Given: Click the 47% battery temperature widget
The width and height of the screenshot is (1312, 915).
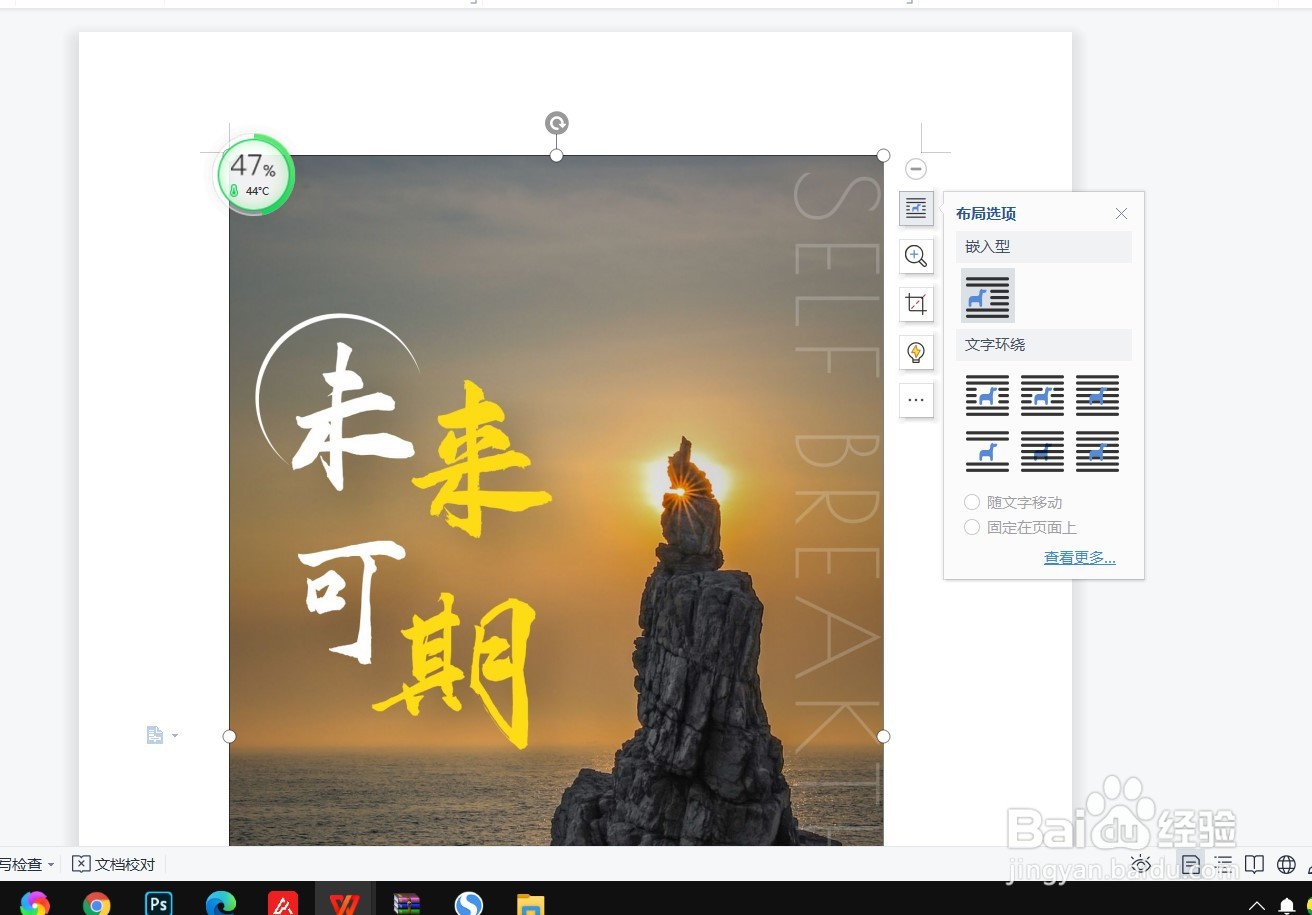Looking at the screenshot, I should pos(253,175).
